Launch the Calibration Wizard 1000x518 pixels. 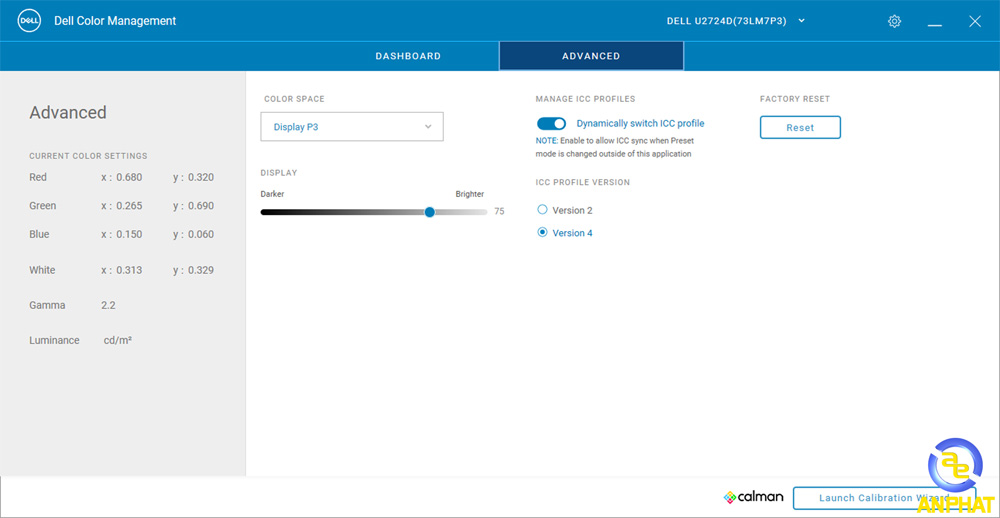pos(884,498)
